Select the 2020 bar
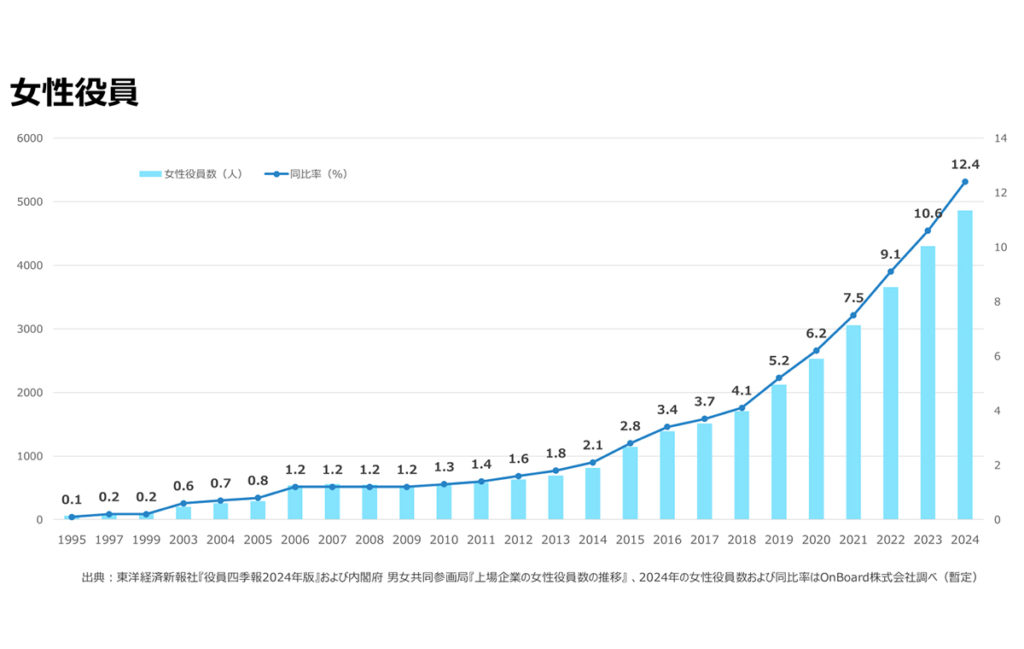Viewport: 1024px width, 649px height. pyautogui.click(x=816, y=439)
